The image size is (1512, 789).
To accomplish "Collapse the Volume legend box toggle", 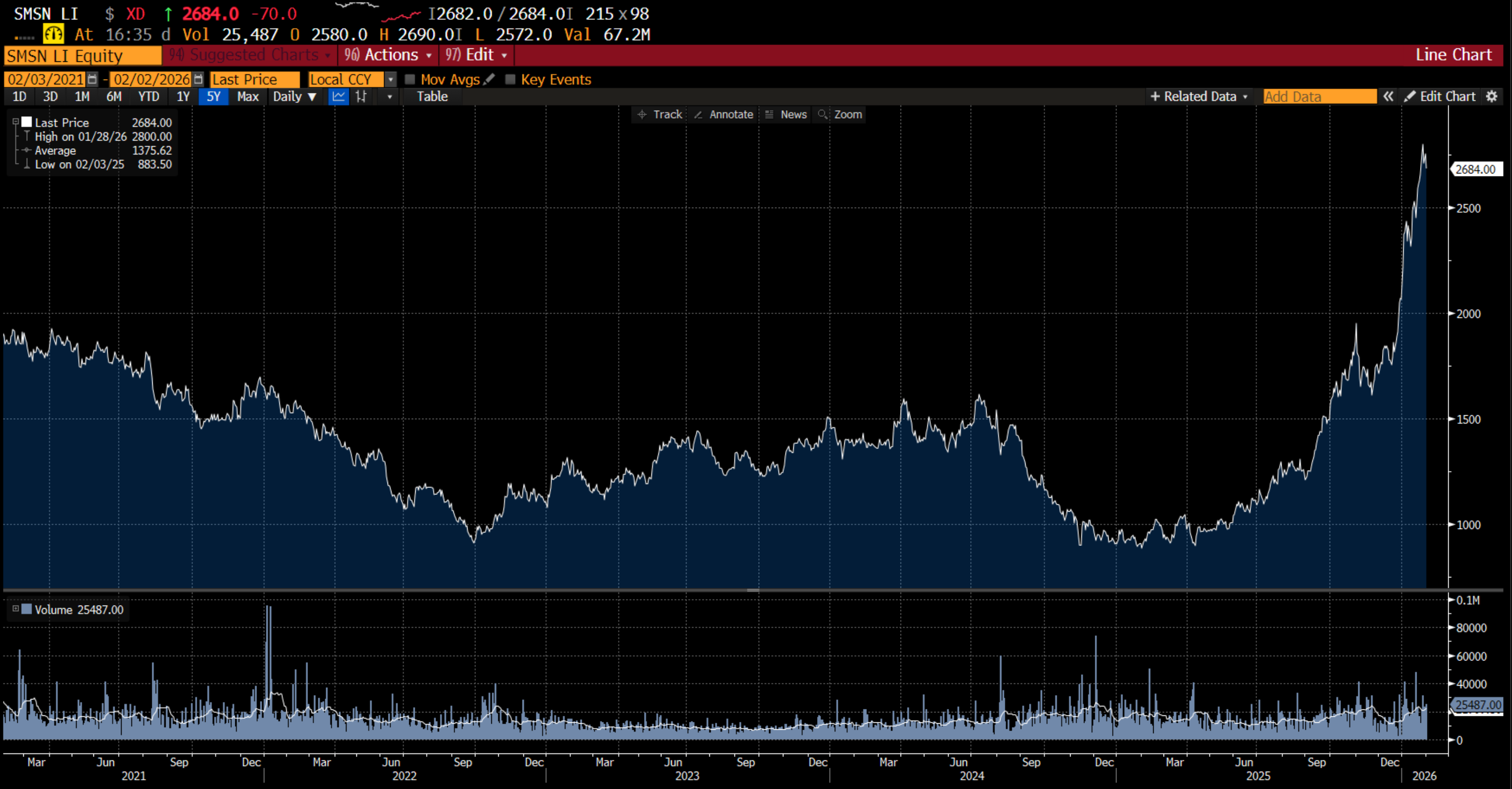I will [16, 609].
